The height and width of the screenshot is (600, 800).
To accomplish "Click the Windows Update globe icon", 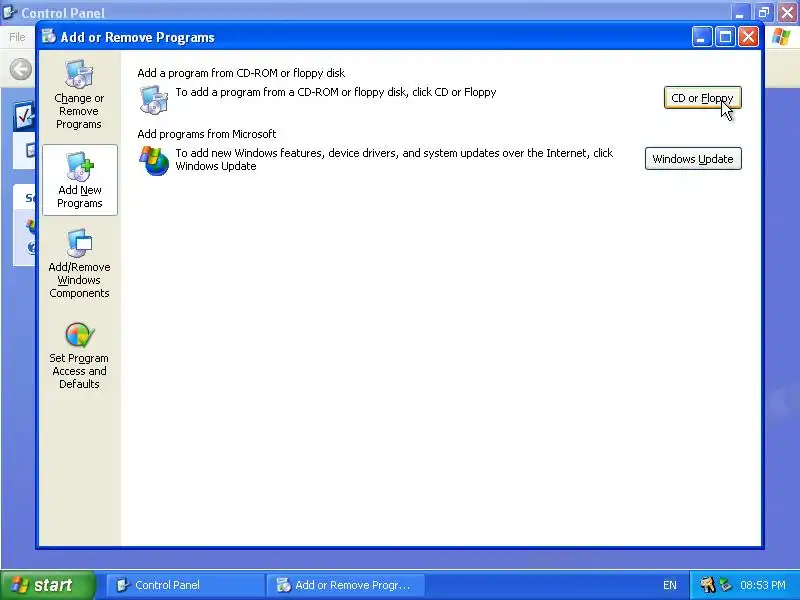I will (x=154, y=161).
